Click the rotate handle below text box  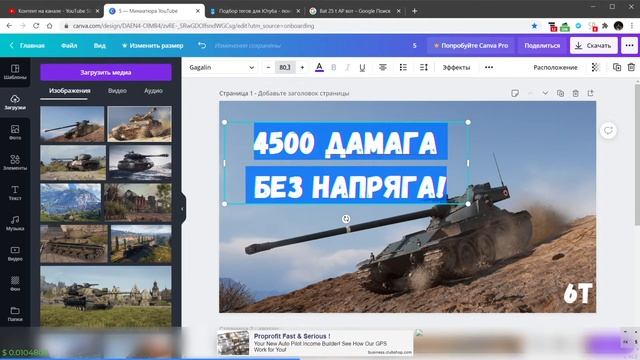(346, 219)
